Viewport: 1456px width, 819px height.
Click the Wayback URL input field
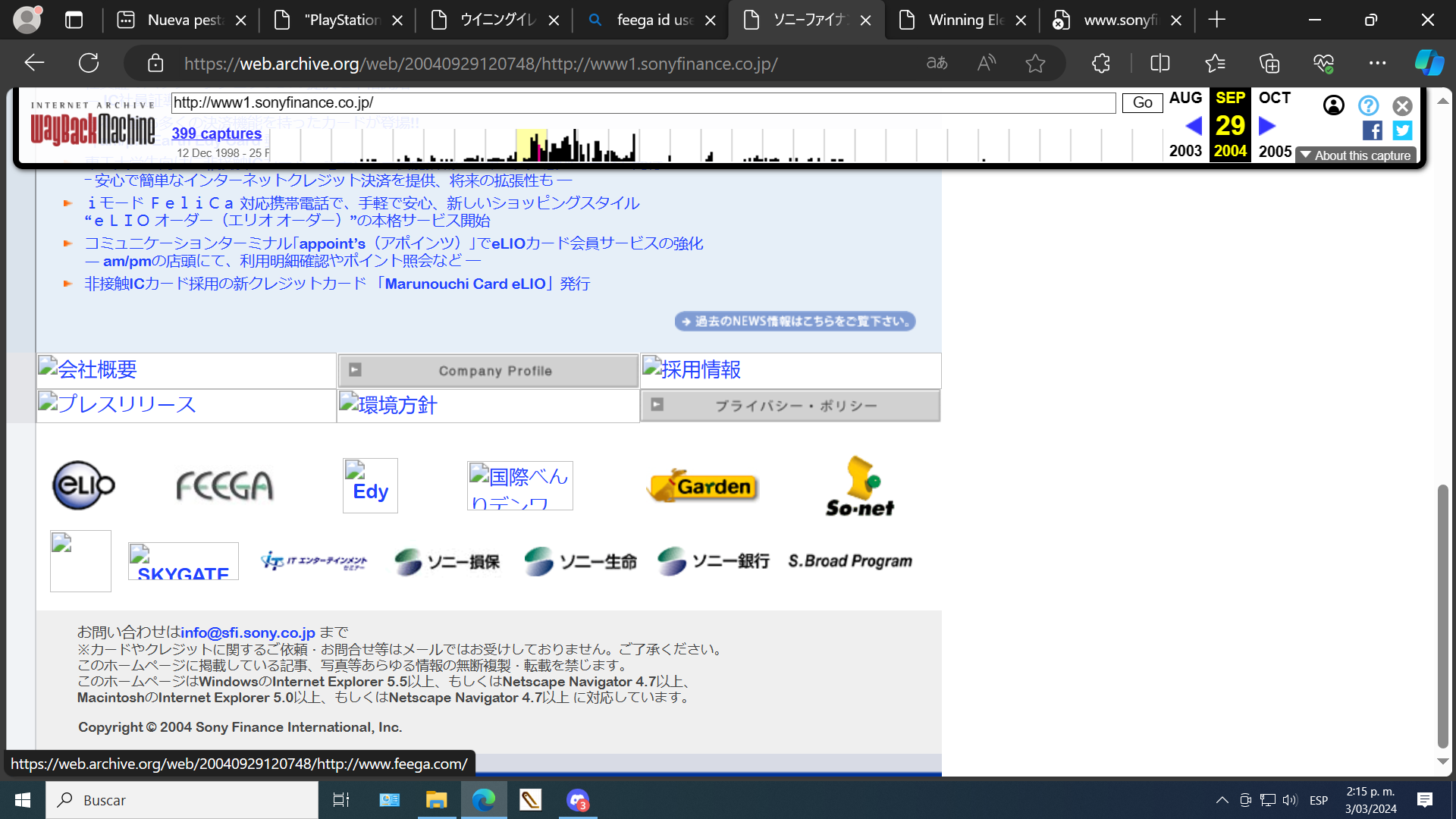tap(643, 102)
